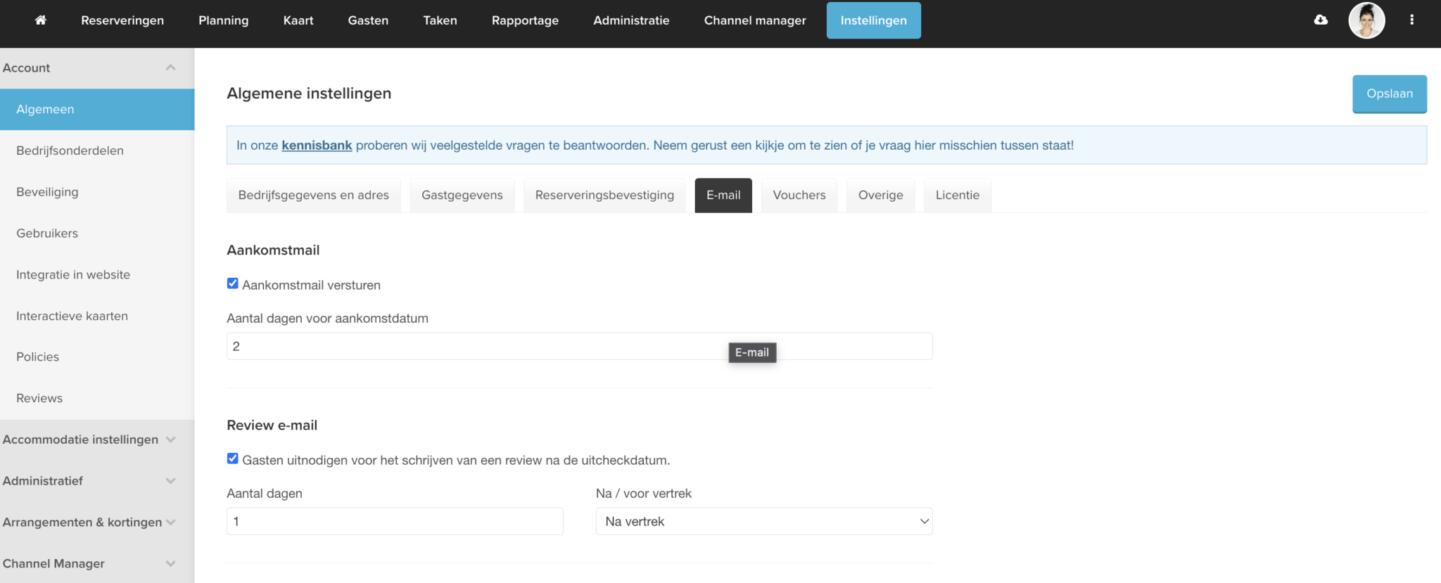
Task: Select the Licentie tab
Action: 957,195
